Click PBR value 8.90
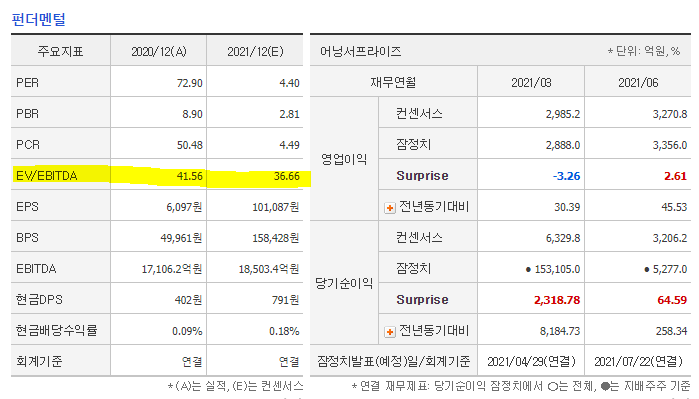Screen dimensions: 699x399 192,114
